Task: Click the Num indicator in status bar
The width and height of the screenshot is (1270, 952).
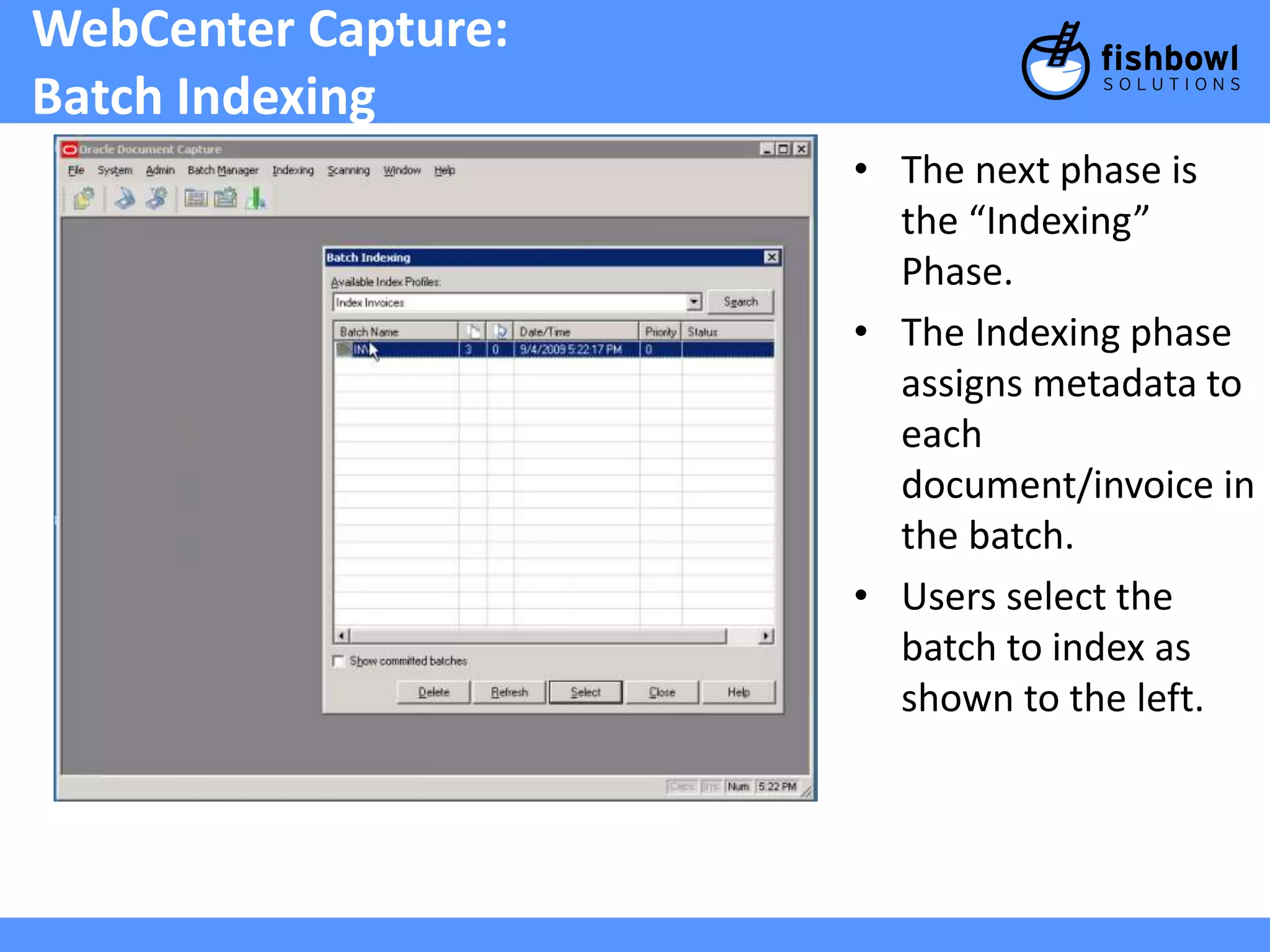Action: (x=738, y=786)
